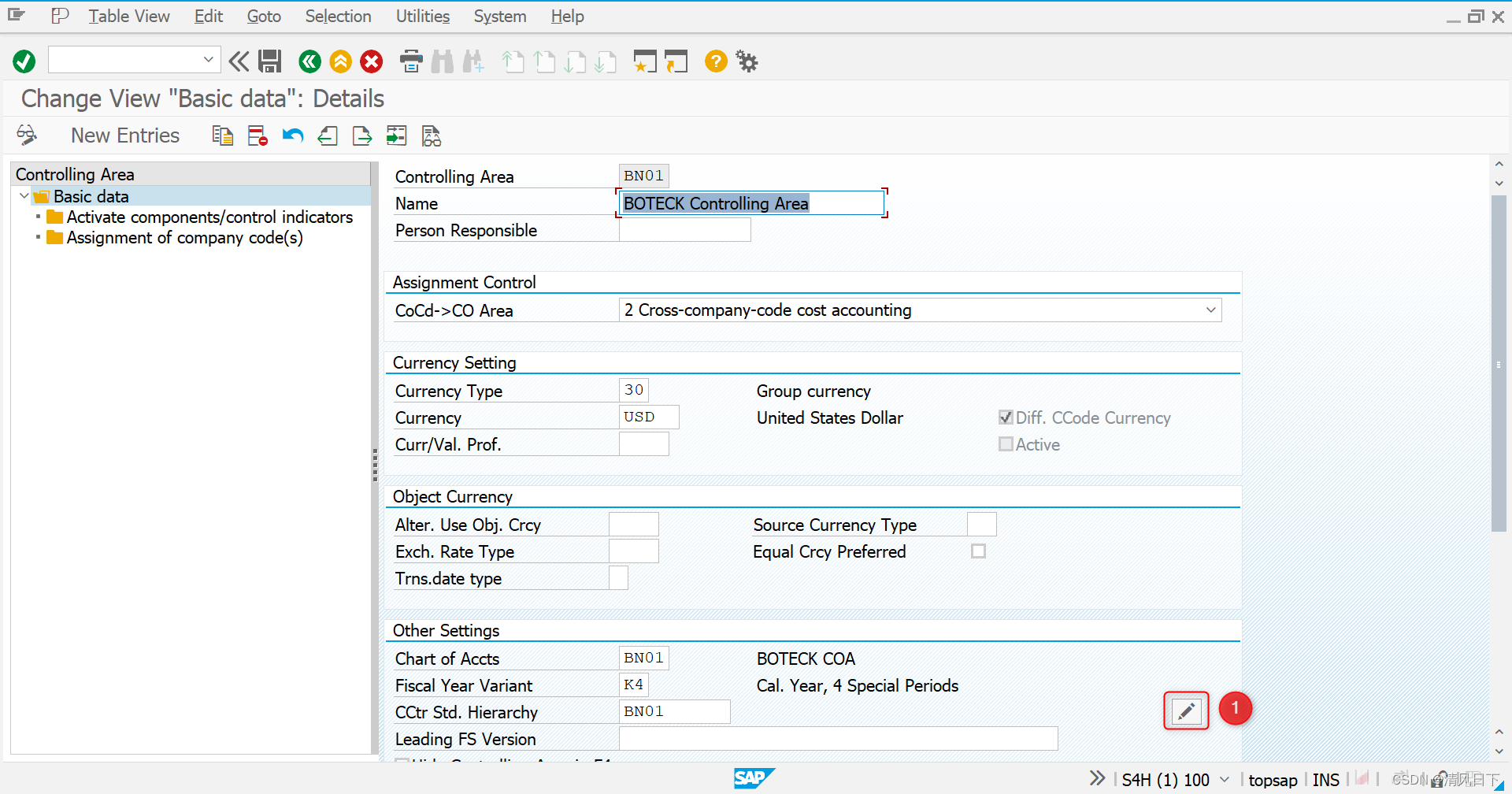The width and height of the screenshot is (1512, 794).
Task: Open the Edit menu
Action: 209,17
